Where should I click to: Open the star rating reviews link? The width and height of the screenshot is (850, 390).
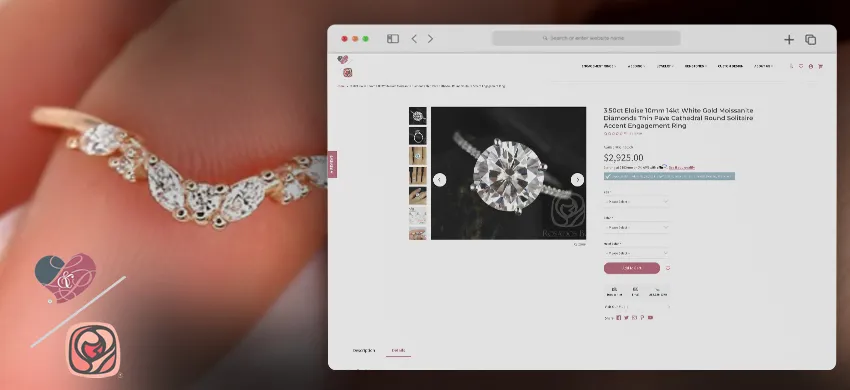coord(622,133)
